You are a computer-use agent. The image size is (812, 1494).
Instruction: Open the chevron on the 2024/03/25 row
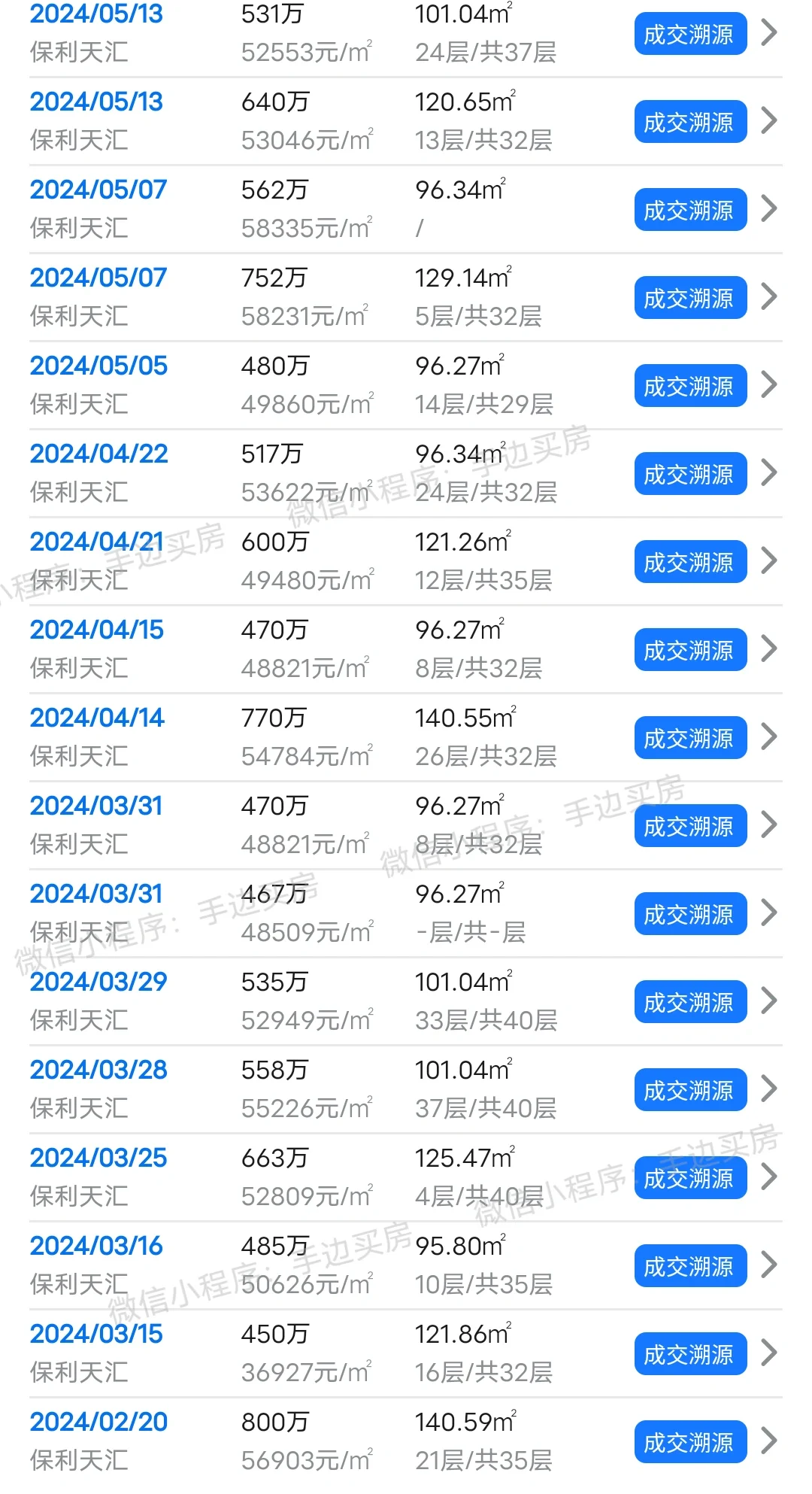pos(768,1177)
